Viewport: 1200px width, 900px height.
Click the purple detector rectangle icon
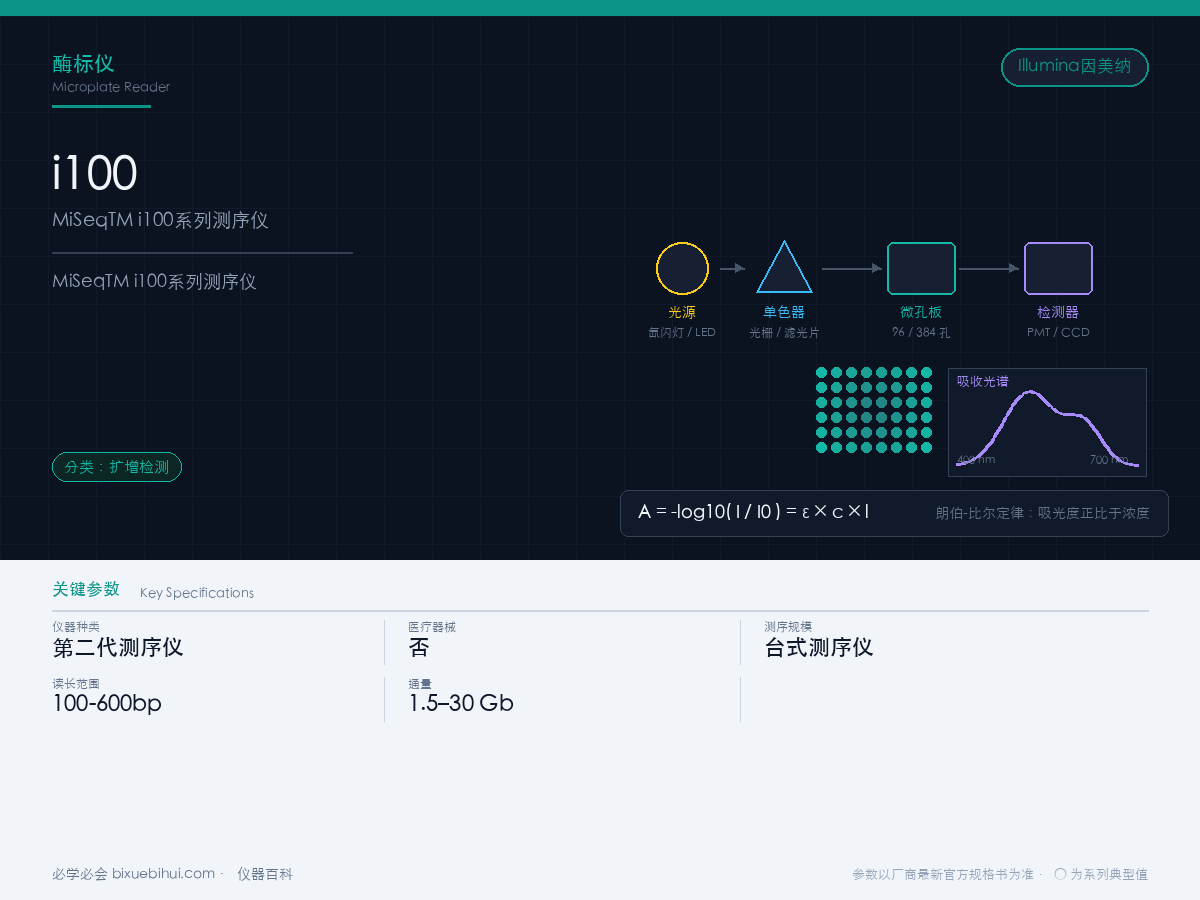1058,268
